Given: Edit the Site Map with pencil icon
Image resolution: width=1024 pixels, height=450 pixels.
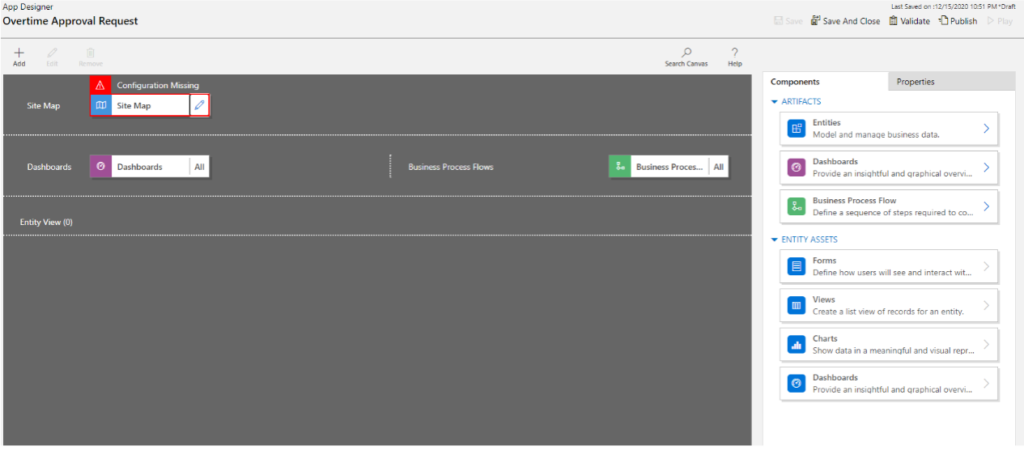Looking at the screenshot, I should (199, 105).
